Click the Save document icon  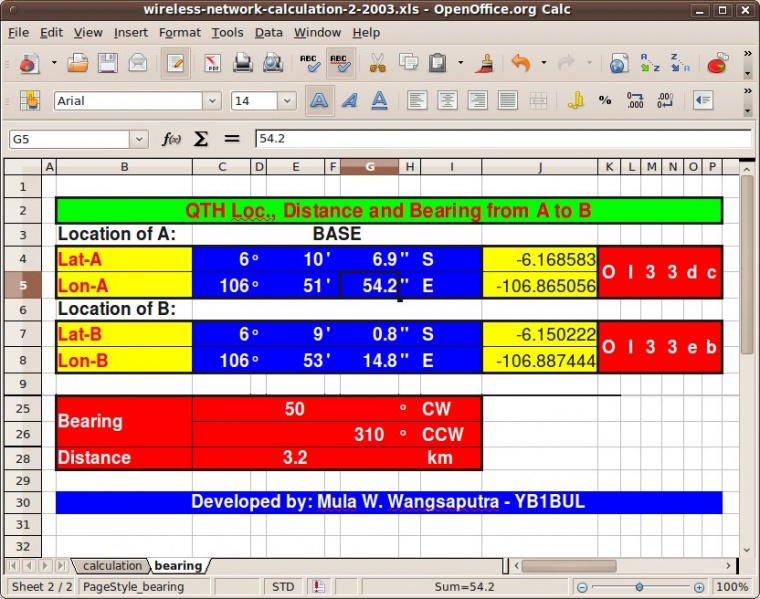pos(107,63)
